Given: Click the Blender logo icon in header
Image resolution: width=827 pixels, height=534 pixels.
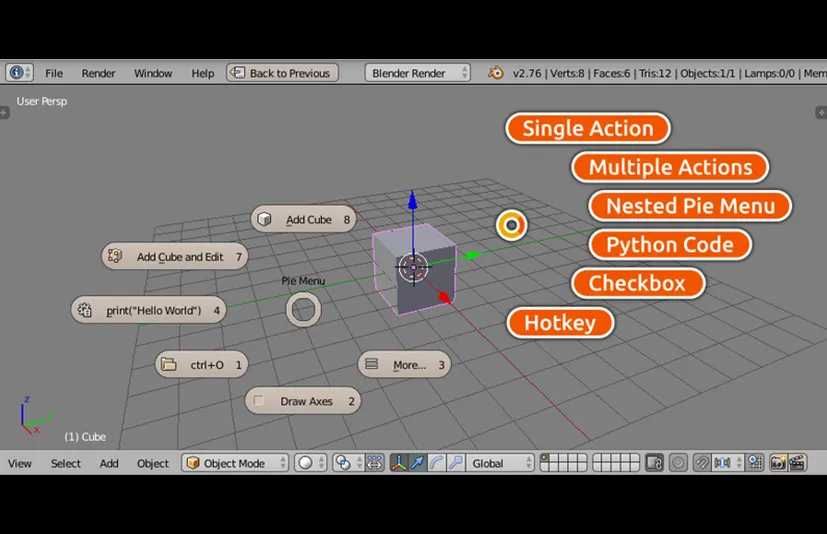Looking at the screenshot, I should [496, 73].
